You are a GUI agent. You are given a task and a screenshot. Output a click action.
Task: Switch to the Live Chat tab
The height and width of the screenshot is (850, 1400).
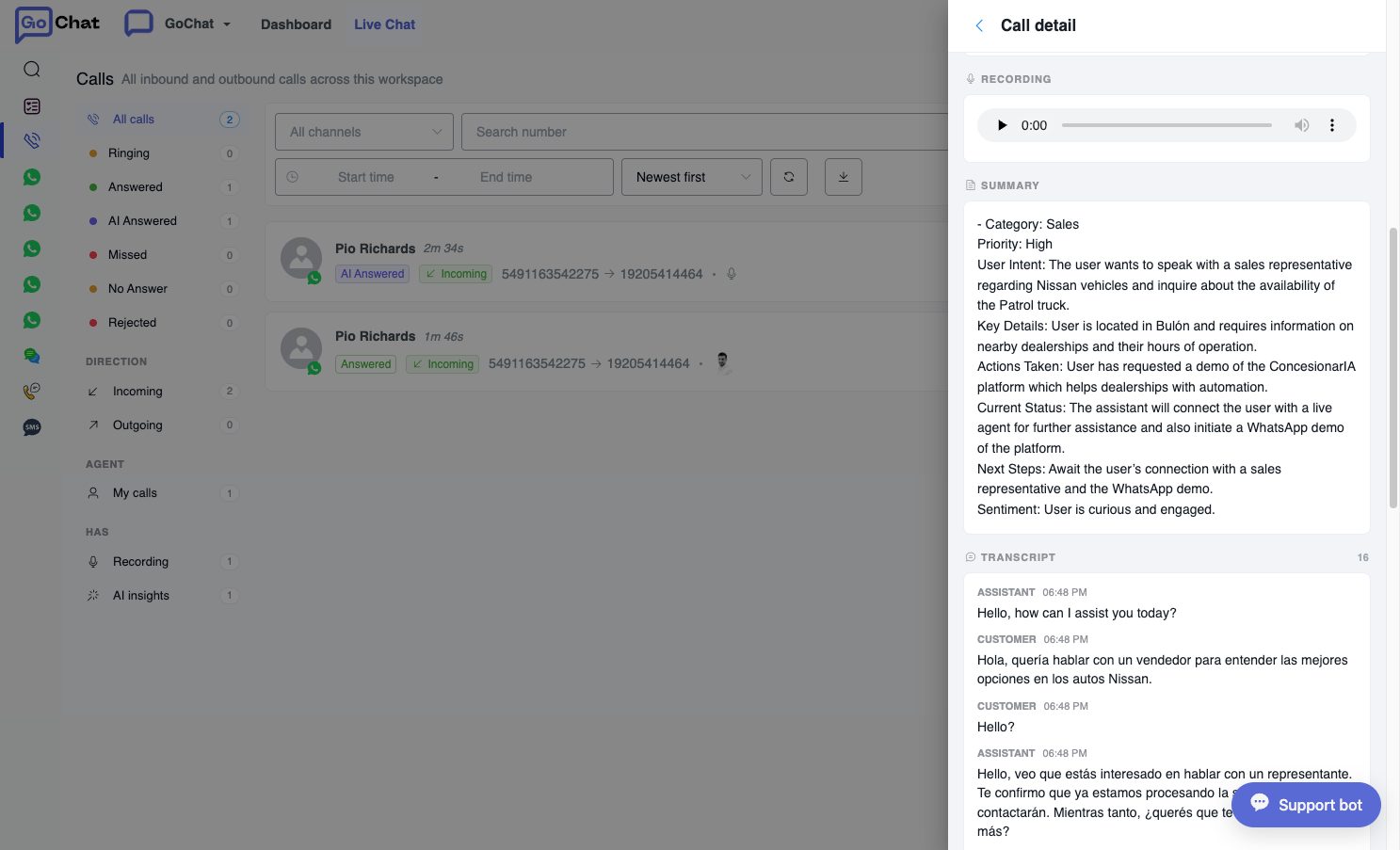click(384, 24)
